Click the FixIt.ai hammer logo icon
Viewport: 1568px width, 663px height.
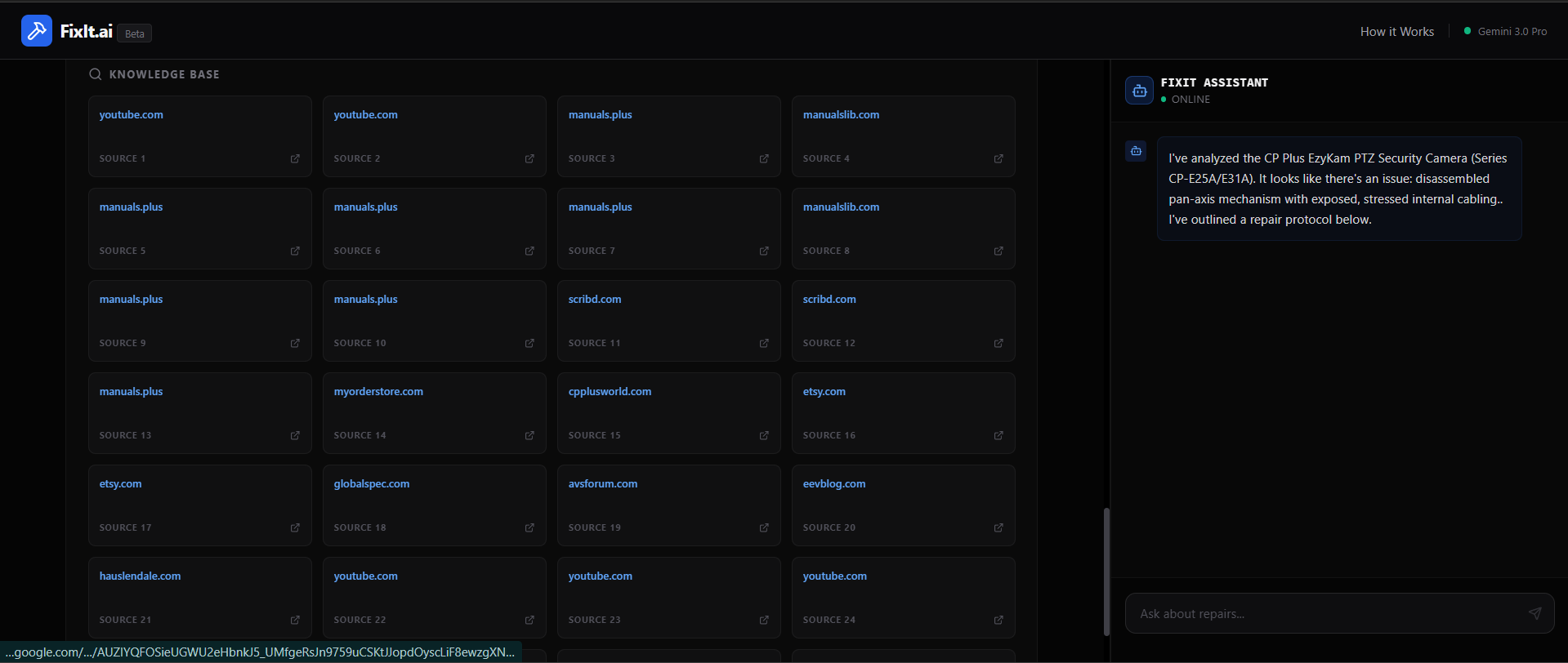click(x=37, y=31)
